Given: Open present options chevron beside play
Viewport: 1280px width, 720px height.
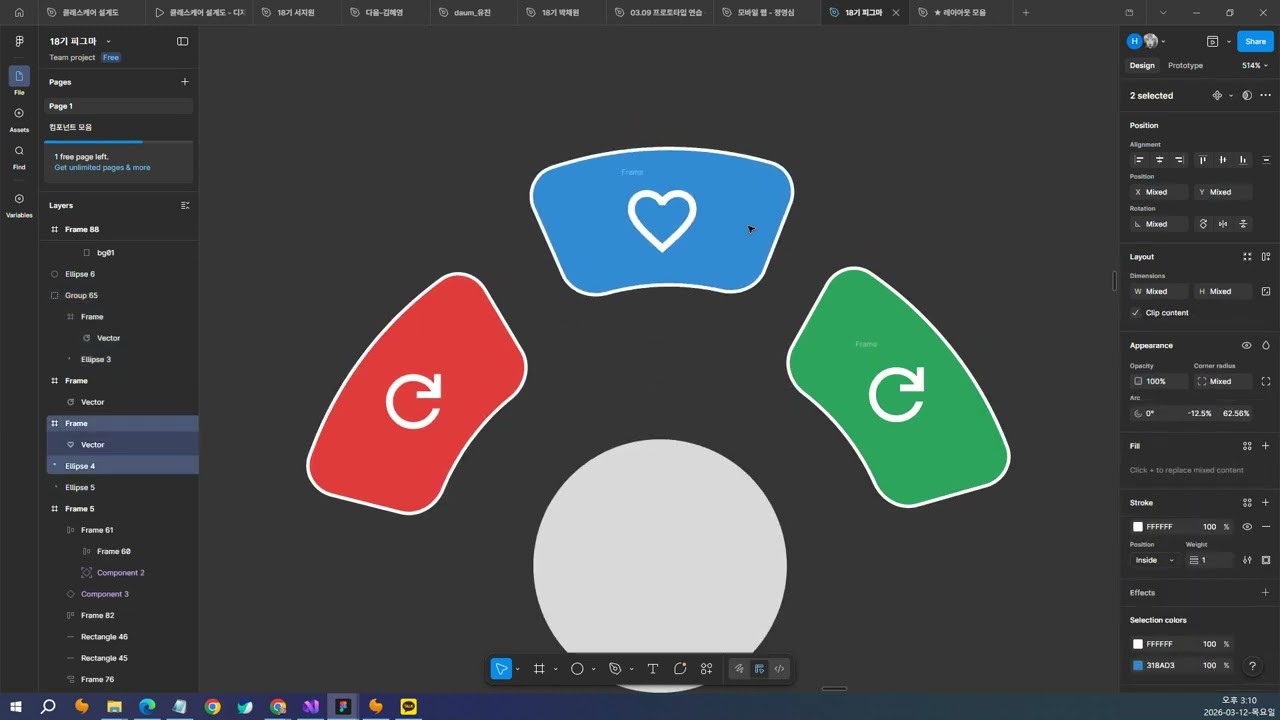Looking at the screenshot, I should 1231,42.
